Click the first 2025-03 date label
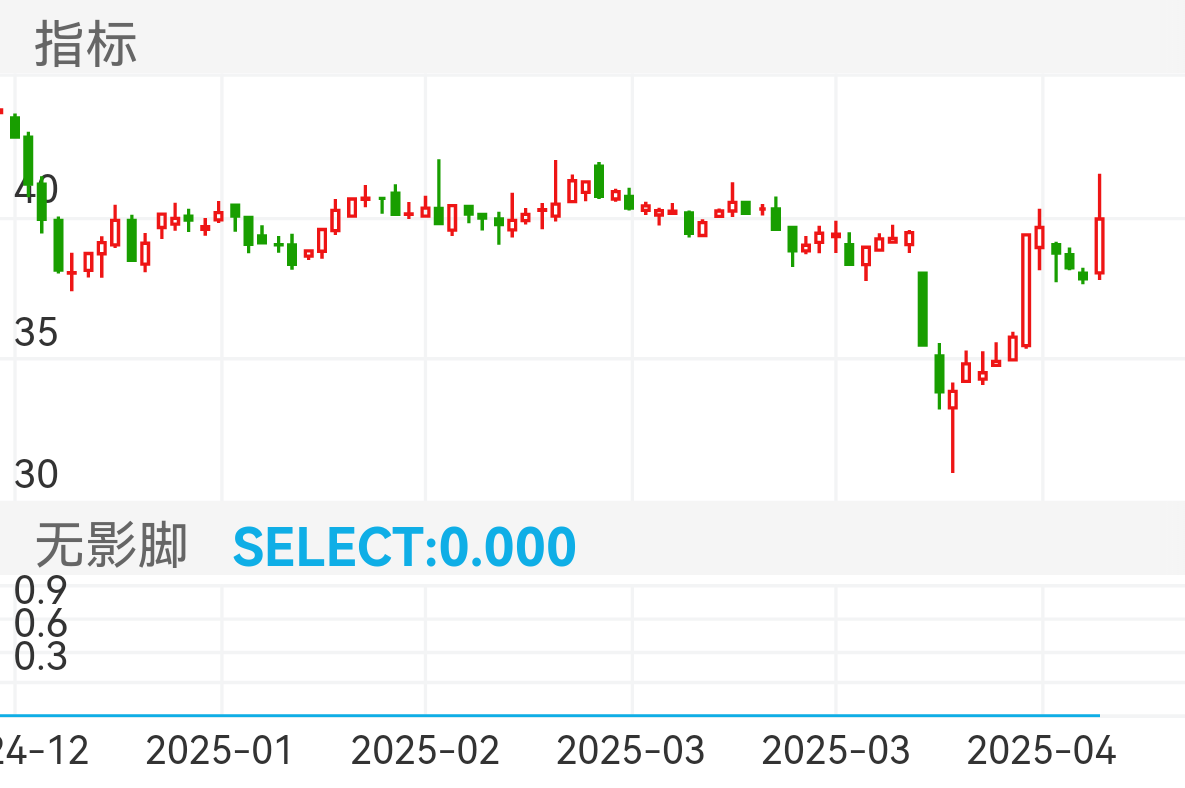Viewport: 1185px width, 788px height. 632,750
